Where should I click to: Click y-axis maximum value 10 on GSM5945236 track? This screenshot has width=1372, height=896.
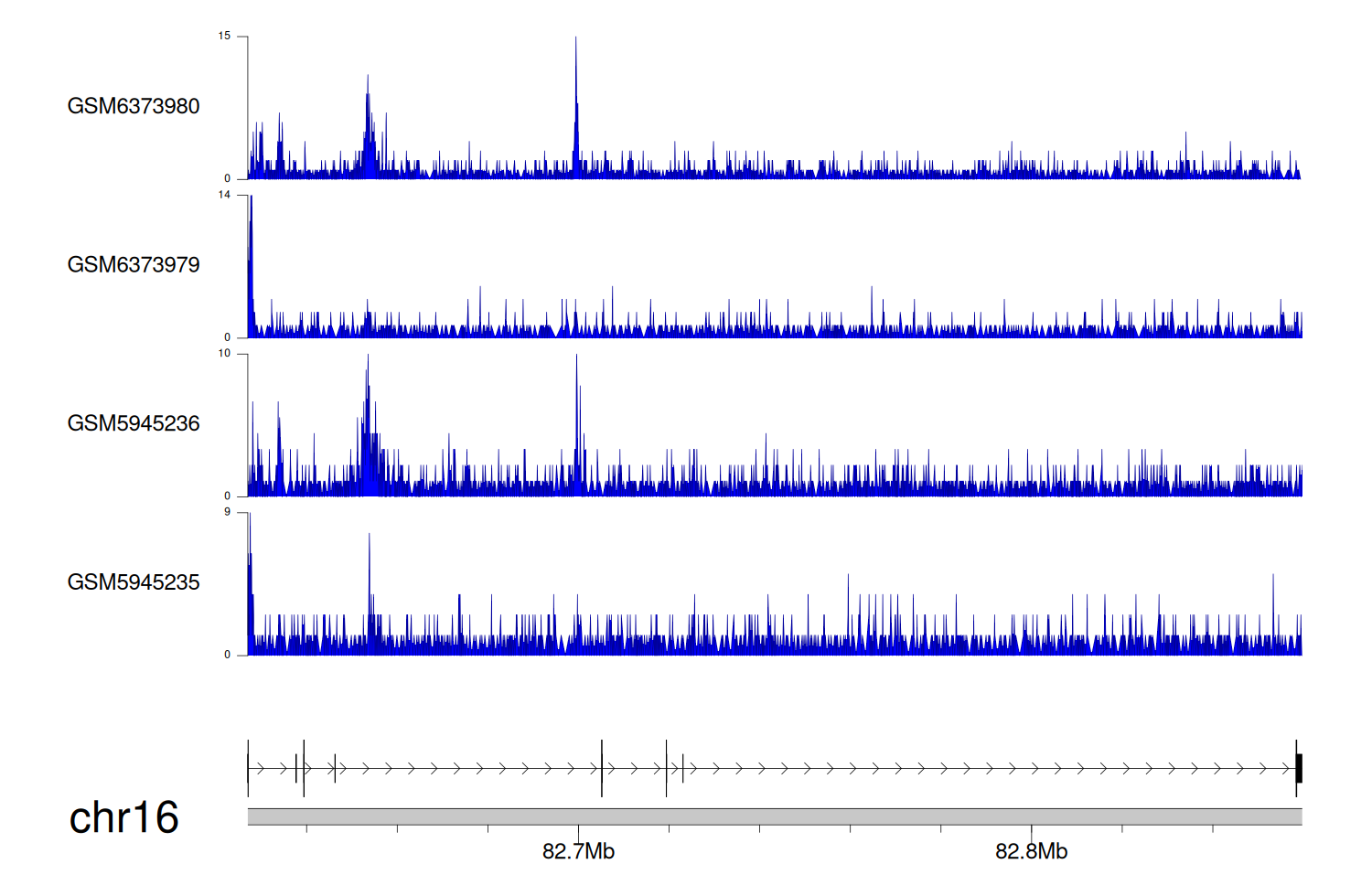pos(224,354)
